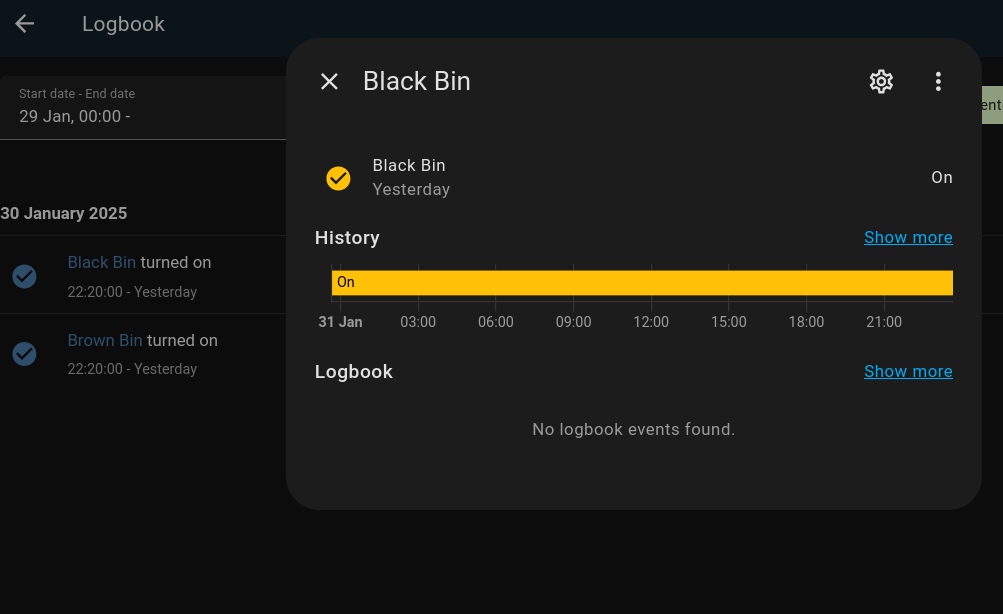The image size is (1003, 614).
Task: Open the Brown Bin link in logbook list
Action: coord(105,341)
